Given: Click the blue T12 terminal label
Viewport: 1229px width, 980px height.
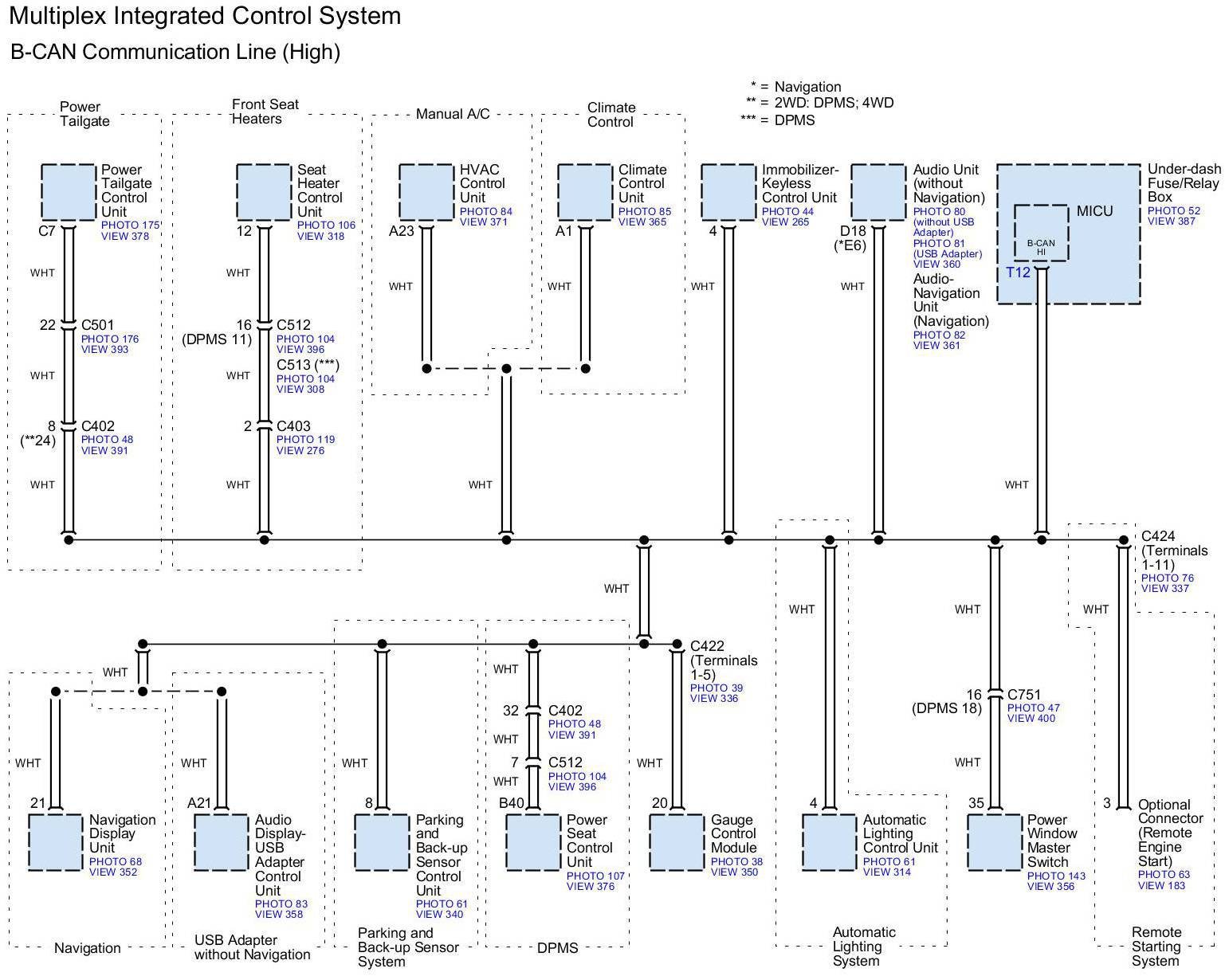Looking at the screenshot, I should click(x=1018, y=272).
